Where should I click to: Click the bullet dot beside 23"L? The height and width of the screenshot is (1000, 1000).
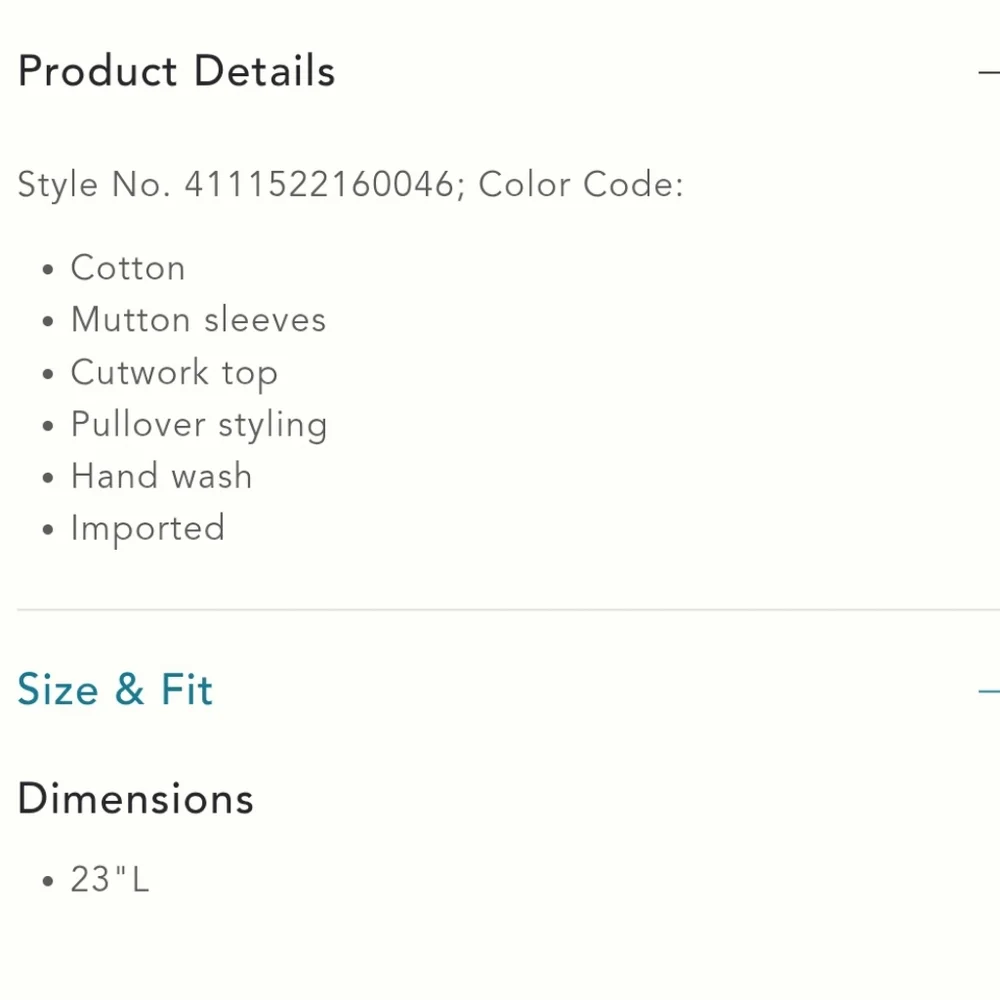click(48, 882)
